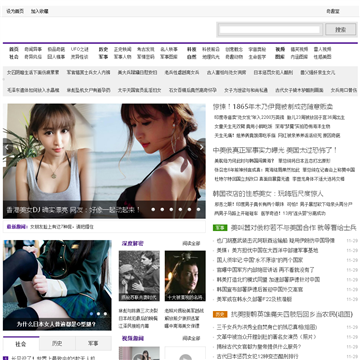Click 最新趣闻 ticker label below slideshow

pos(17,227)
